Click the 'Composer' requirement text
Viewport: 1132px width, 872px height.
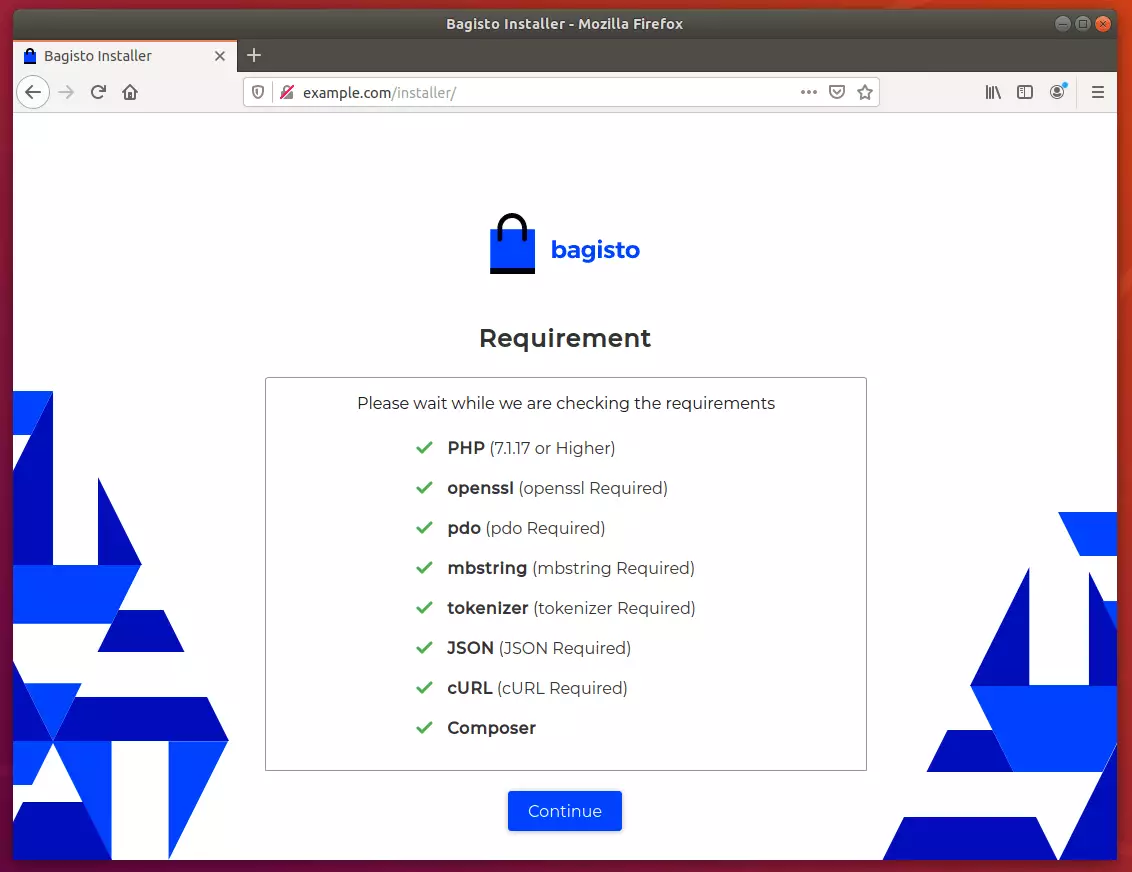point(492,728)
